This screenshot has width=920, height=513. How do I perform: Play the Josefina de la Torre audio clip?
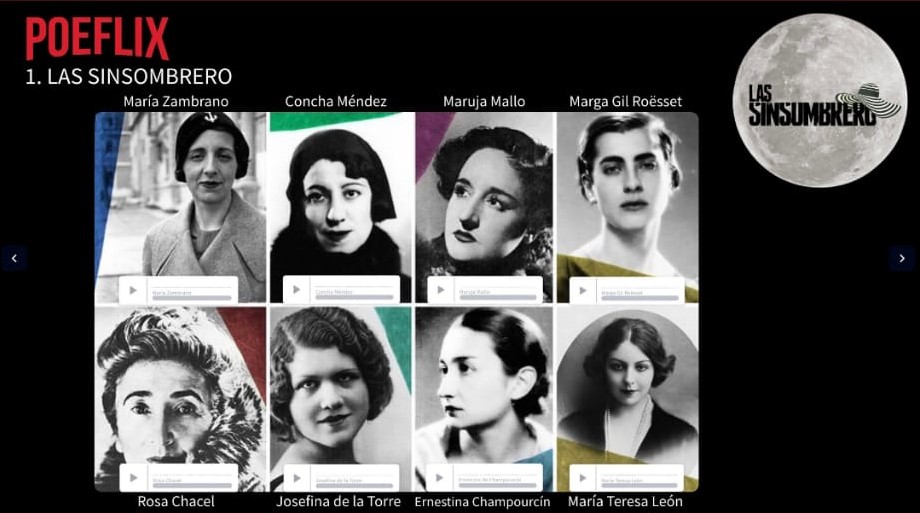coord(296,478)
